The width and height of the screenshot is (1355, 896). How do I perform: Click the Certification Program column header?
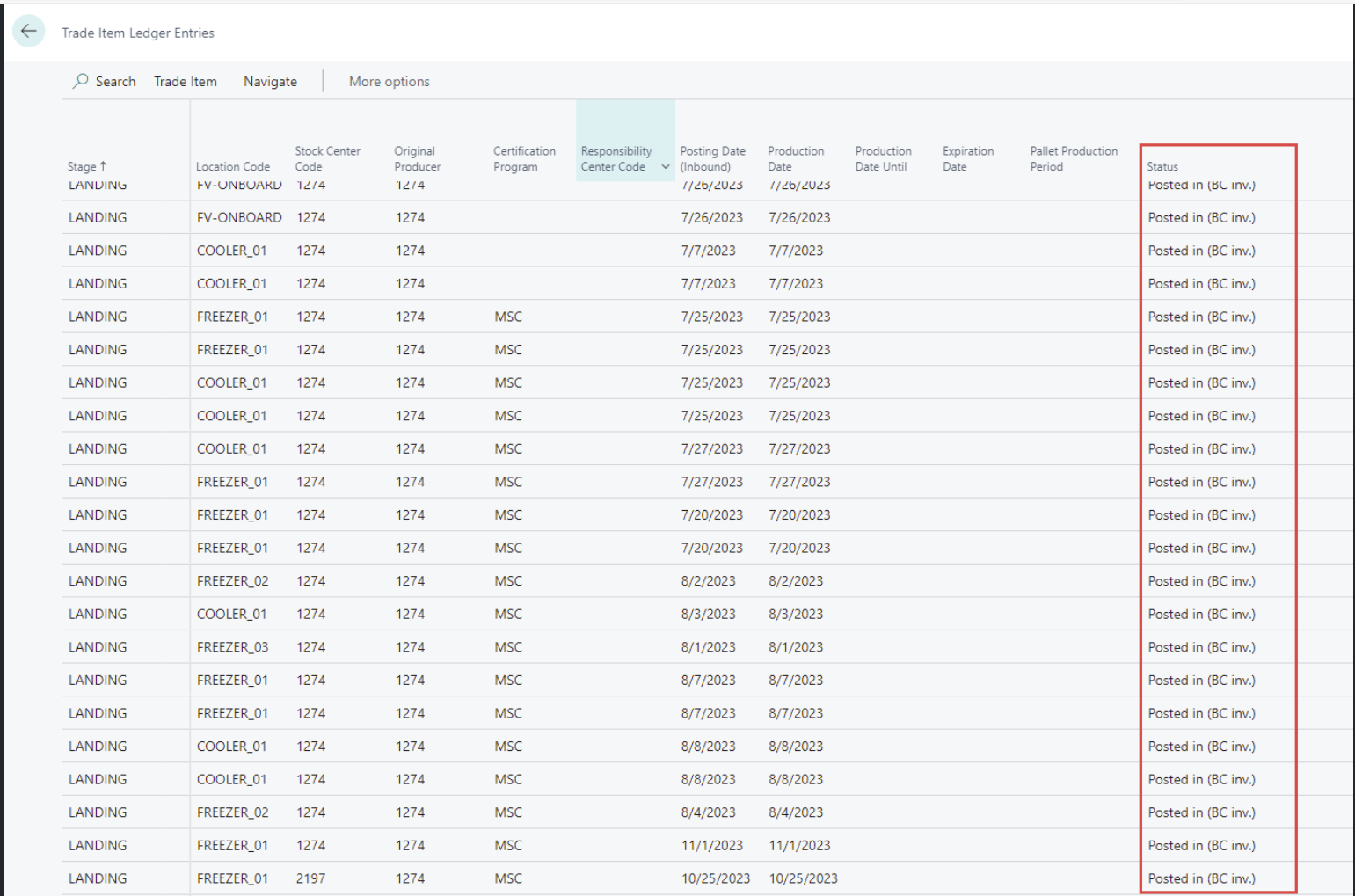(524, 158)
